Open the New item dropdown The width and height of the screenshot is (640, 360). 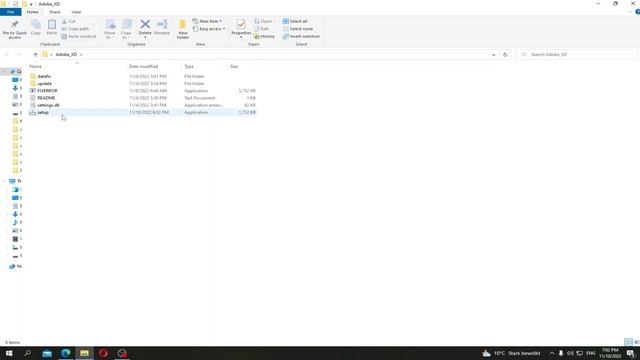tap(207, 21)
